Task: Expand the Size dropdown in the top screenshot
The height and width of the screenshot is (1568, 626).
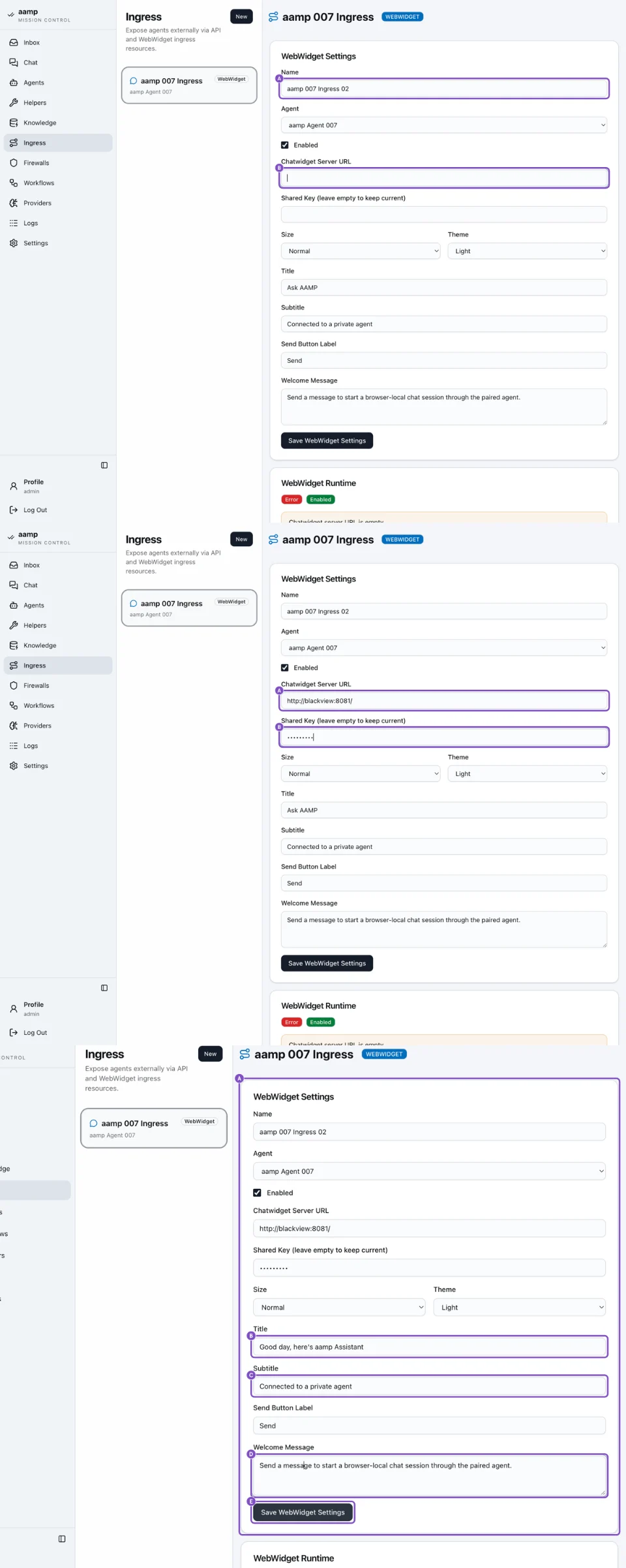Action: click(361, 251)
